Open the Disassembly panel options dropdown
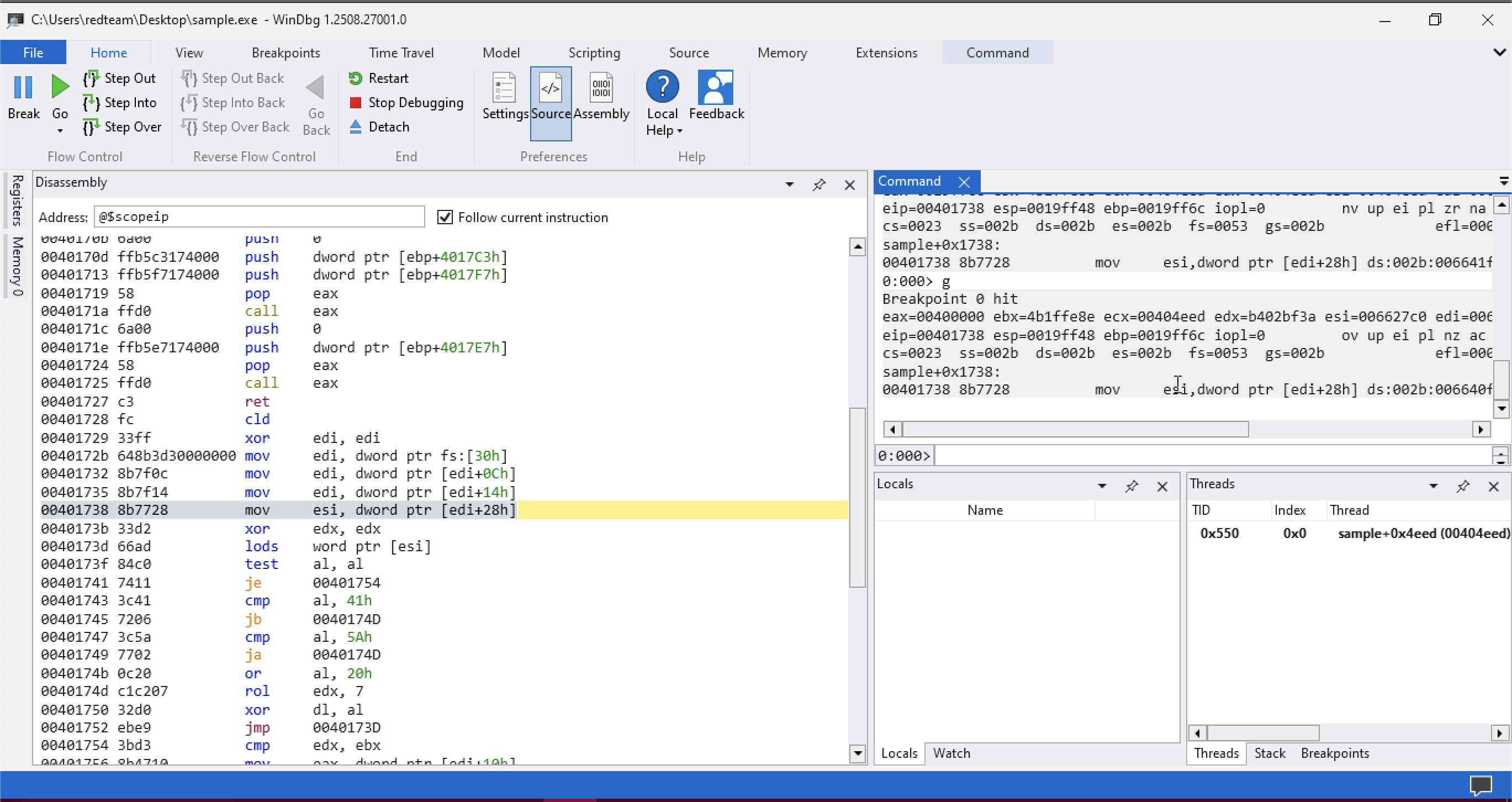1512x802 pixels. (x=790, y=185)
